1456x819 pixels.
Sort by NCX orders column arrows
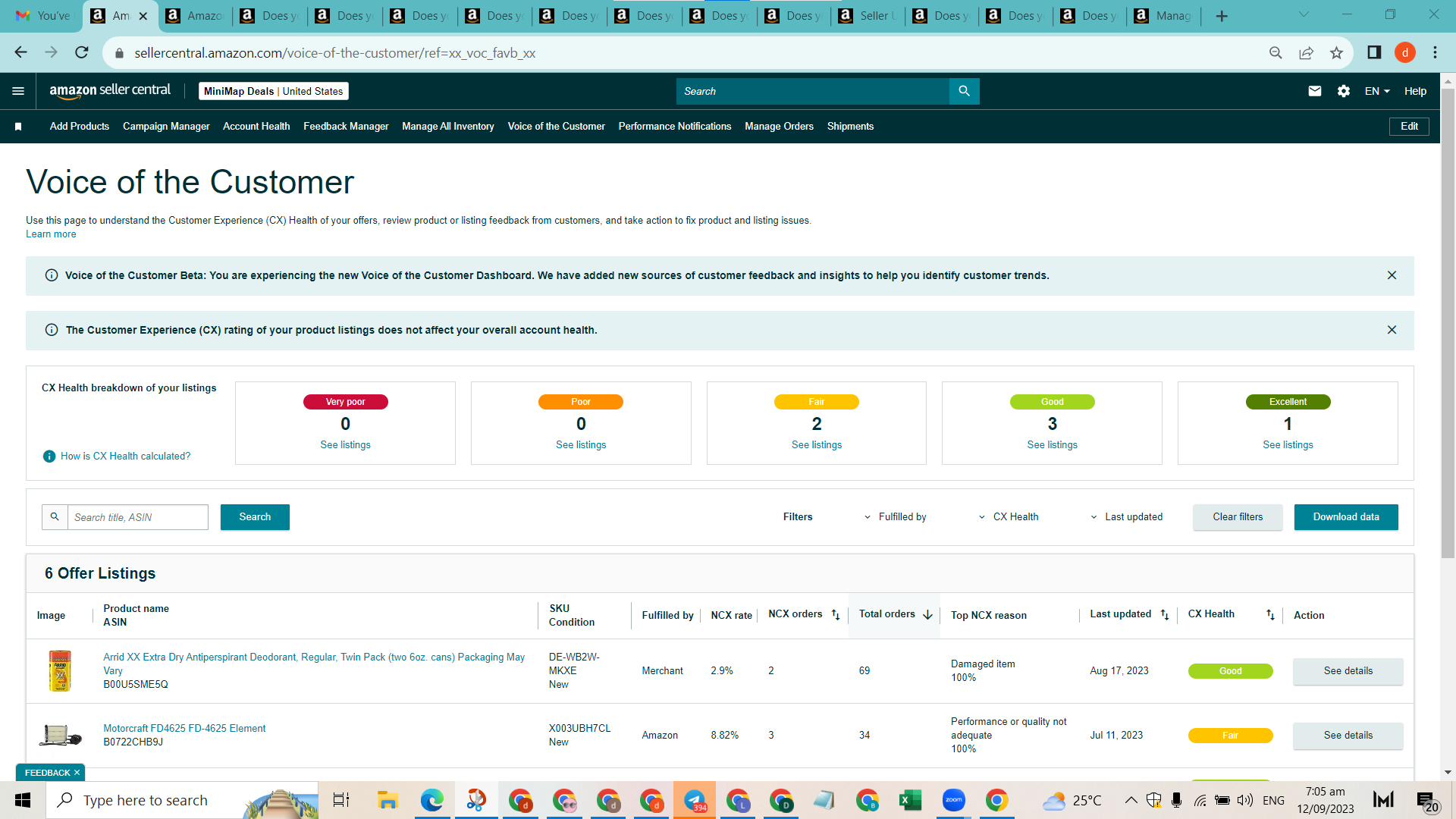click(x=836, y=615)
